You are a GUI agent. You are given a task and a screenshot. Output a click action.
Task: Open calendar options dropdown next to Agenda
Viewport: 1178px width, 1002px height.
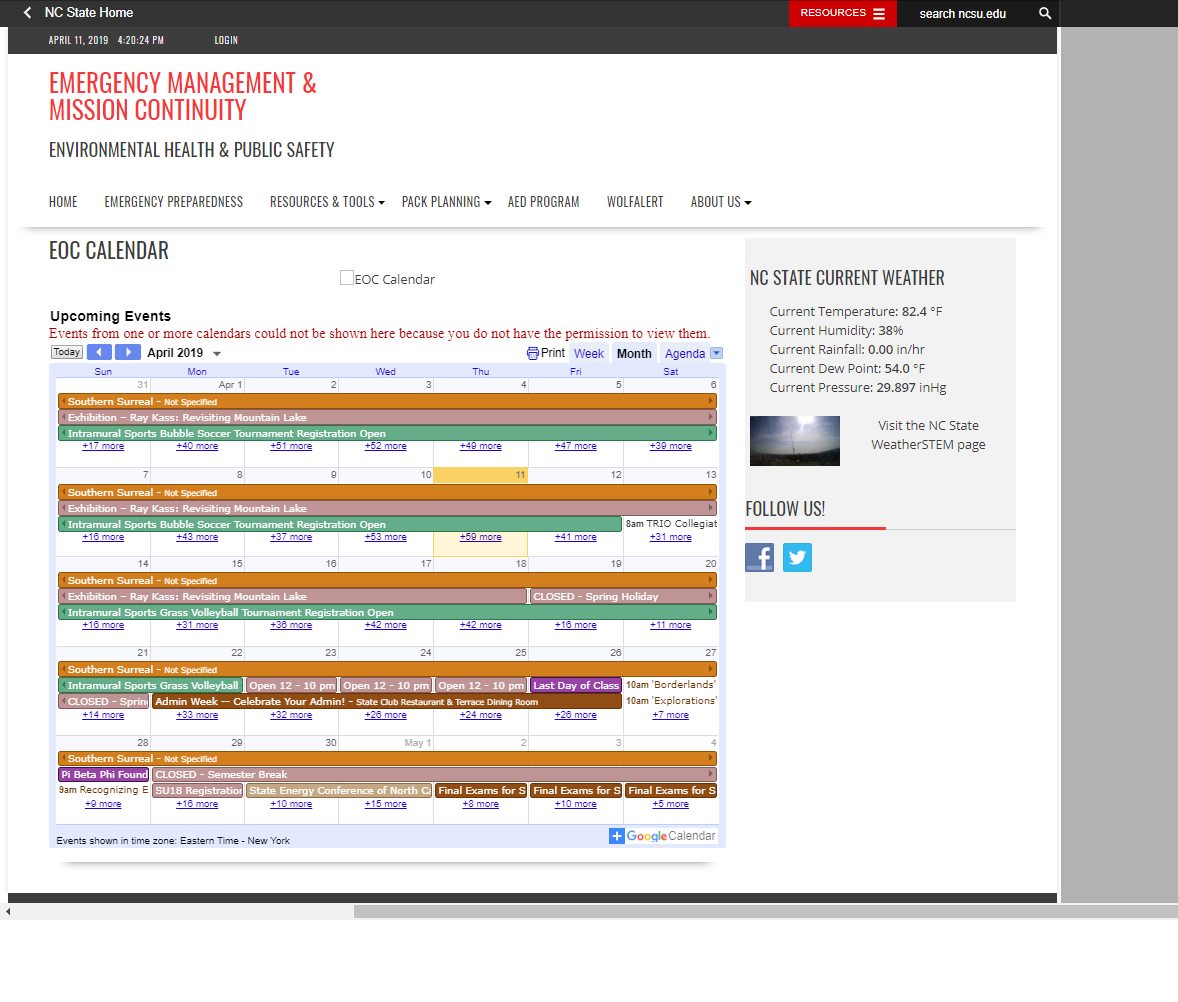click(717, 353)
